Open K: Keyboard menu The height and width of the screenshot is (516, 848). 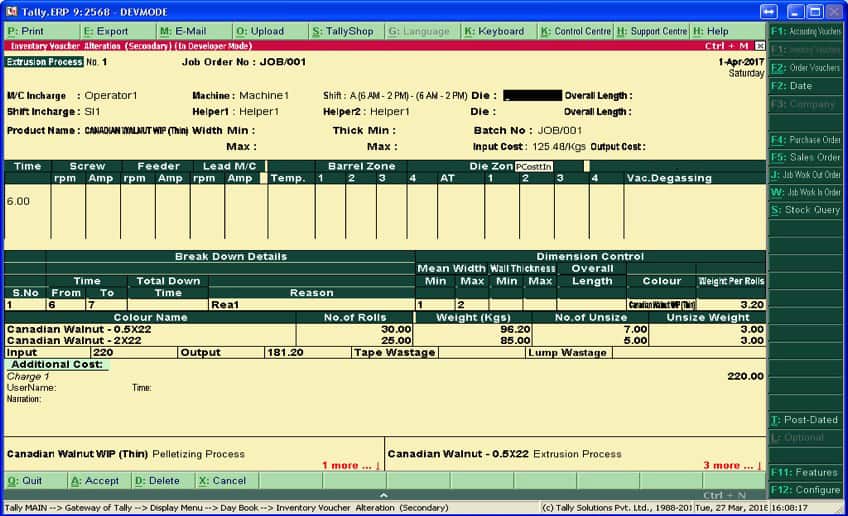500,31
